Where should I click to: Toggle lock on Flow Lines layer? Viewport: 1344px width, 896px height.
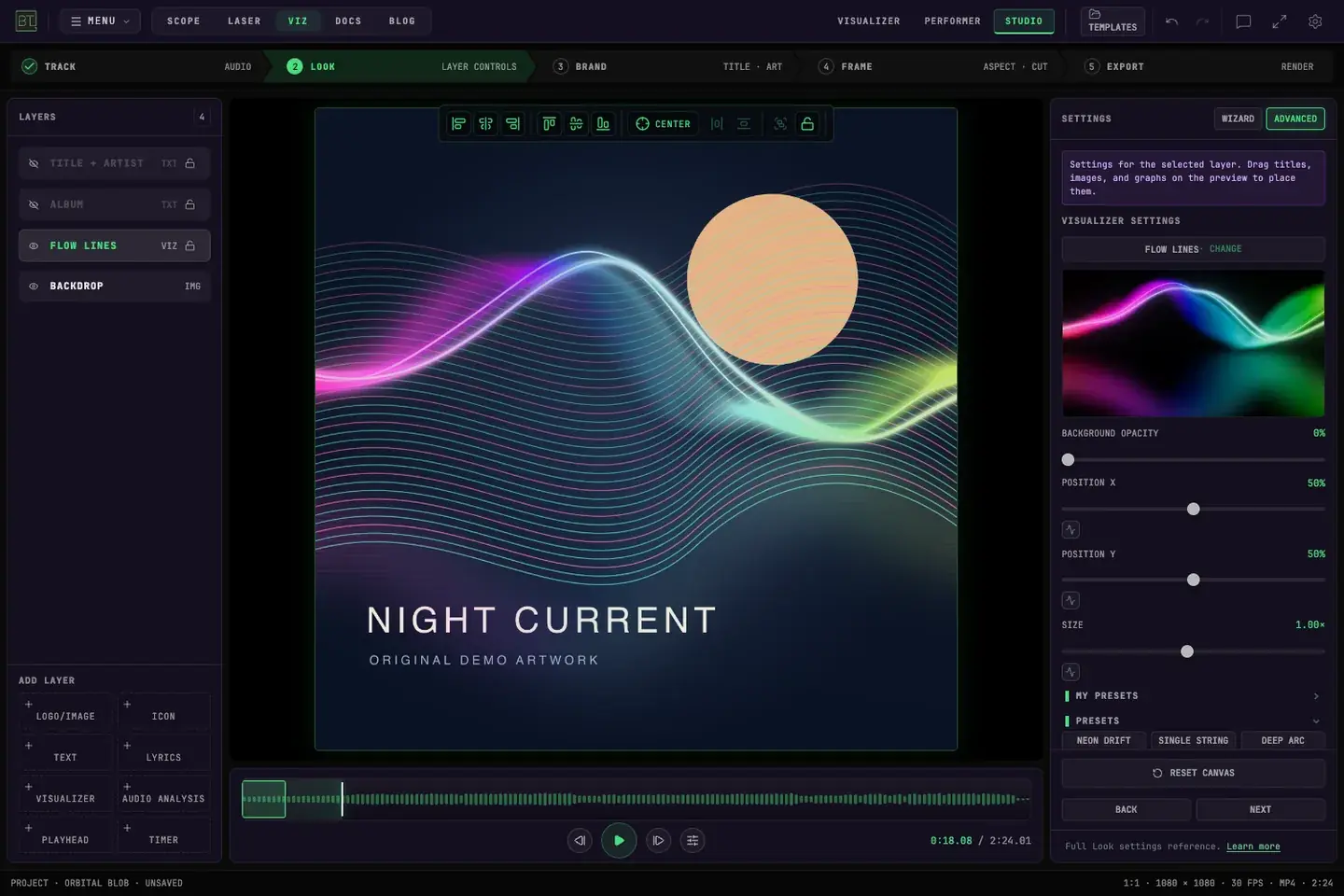[190, 245]
